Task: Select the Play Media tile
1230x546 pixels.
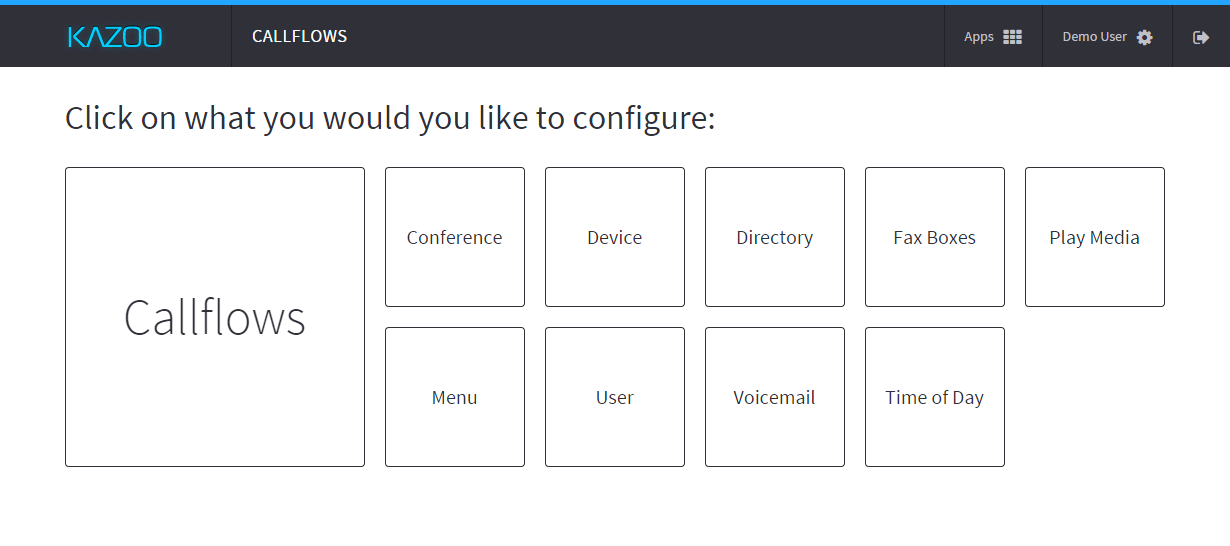Action: (1095, 237)
